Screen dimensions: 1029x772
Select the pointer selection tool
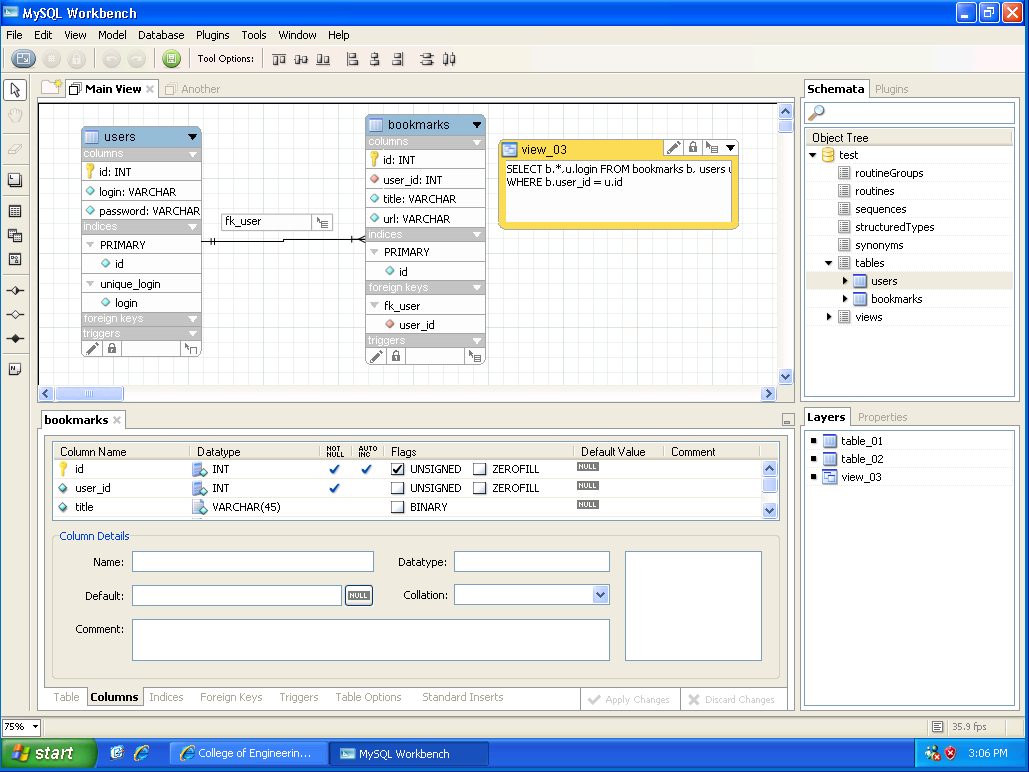15,89
